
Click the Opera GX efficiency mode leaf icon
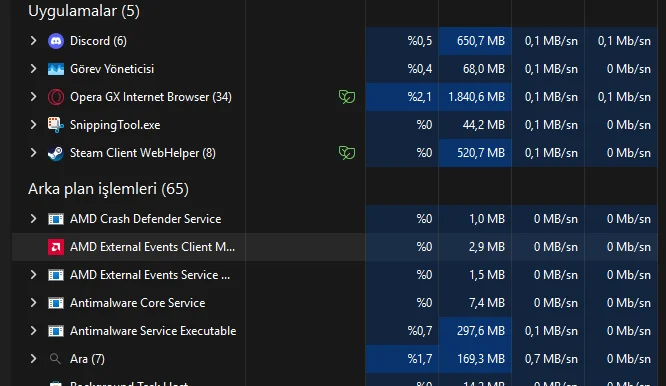(347, 97)
